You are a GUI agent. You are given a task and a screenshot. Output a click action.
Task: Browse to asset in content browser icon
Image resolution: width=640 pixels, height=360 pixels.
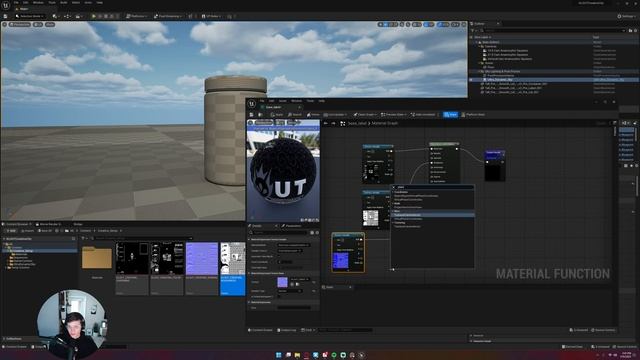(x=260, y=115)
